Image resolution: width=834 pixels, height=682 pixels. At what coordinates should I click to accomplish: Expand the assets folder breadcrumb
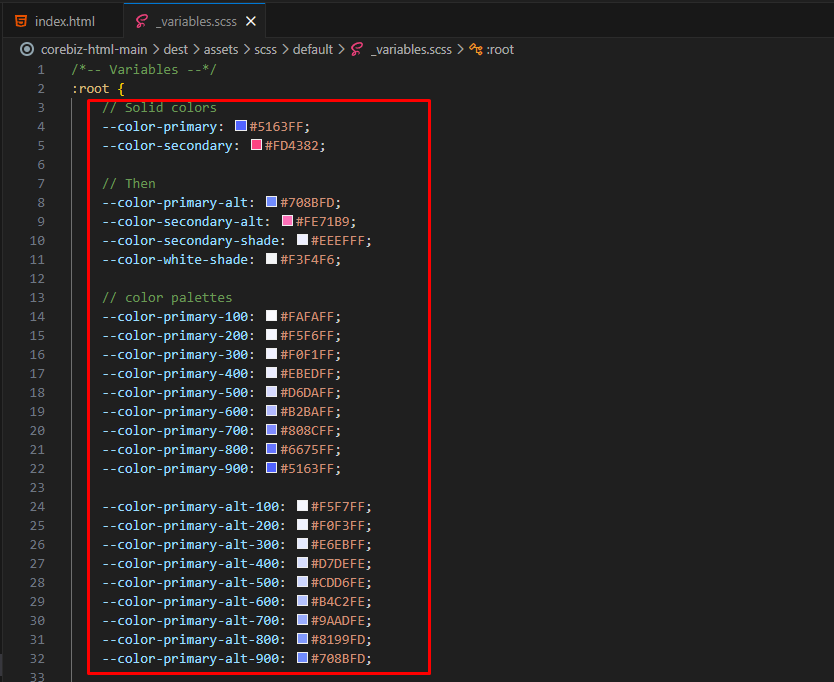221,49
